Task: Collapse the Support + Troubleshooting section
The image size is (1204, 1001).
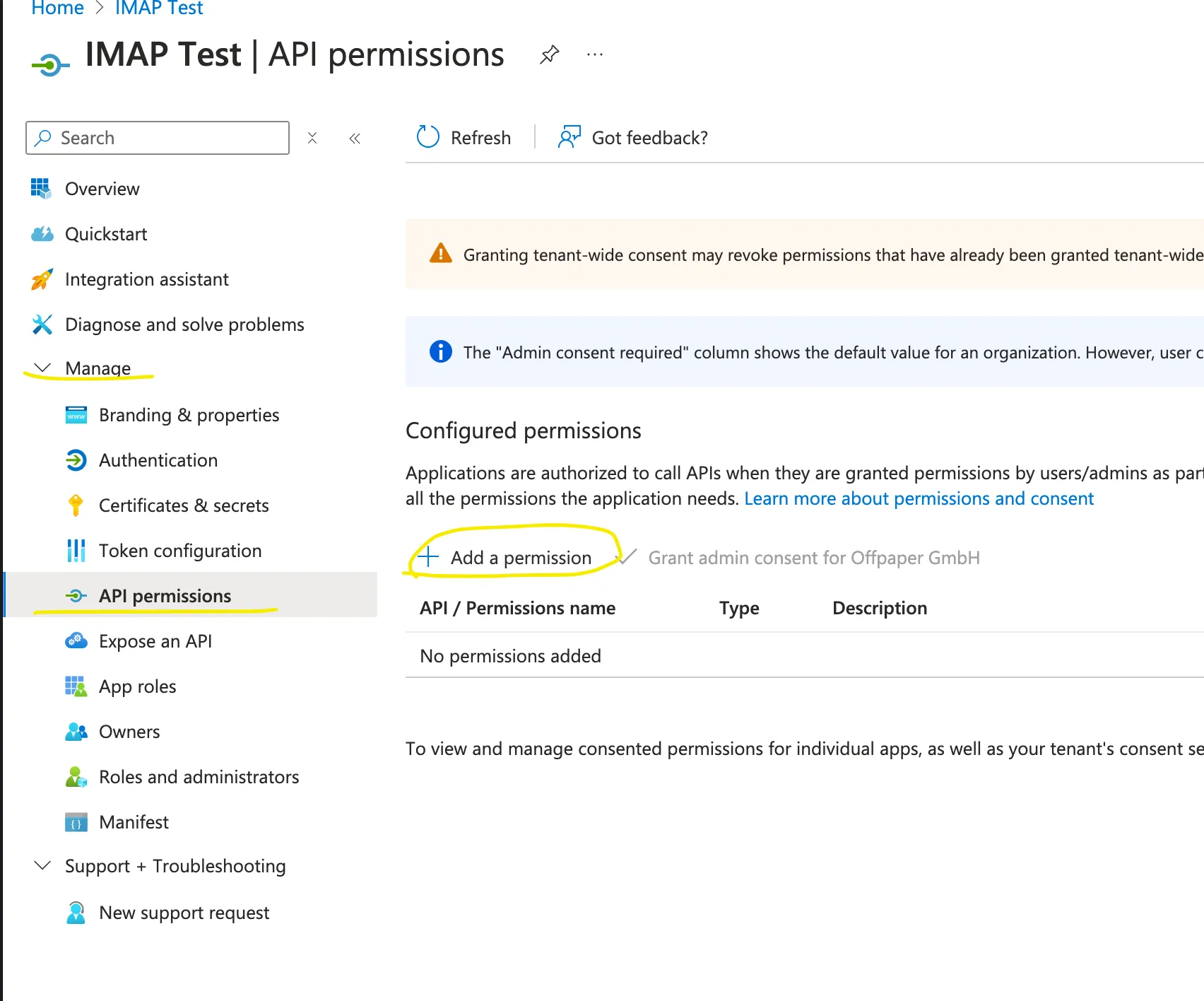Action: pyautogui.click(x=42, y=865)
